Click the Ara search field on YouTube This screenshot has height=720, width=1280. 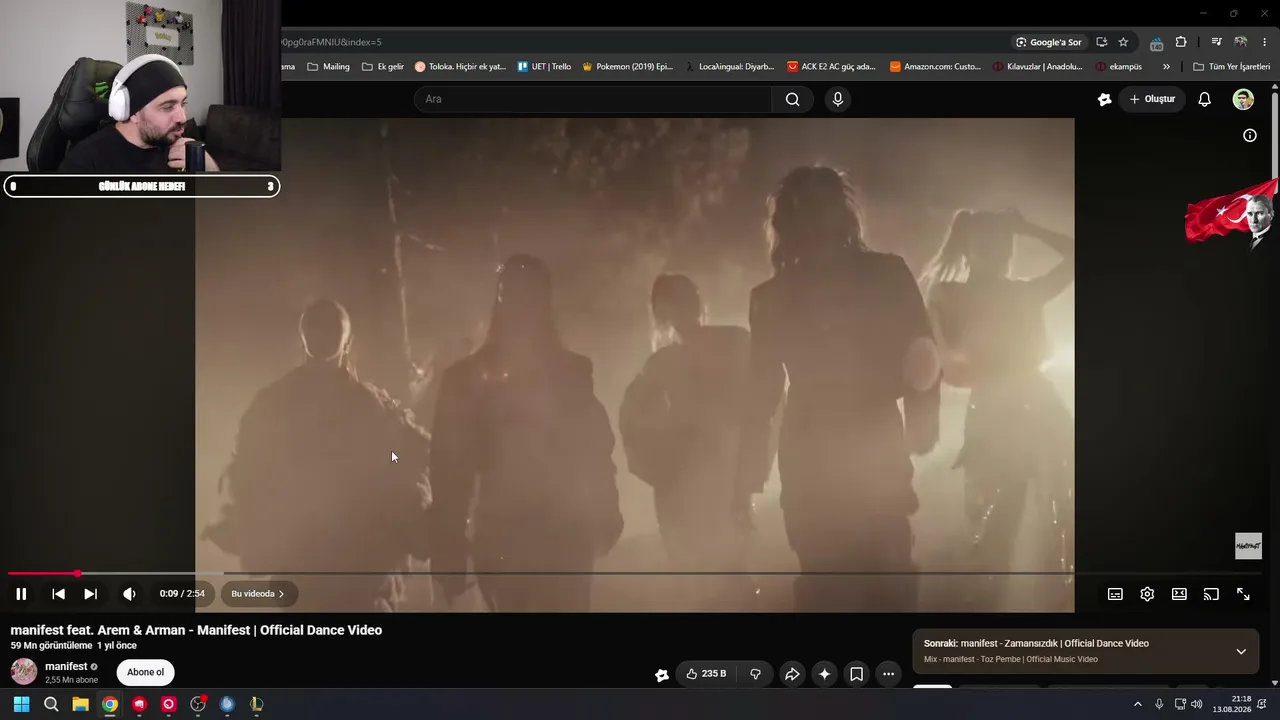click(x=592, y=99)
